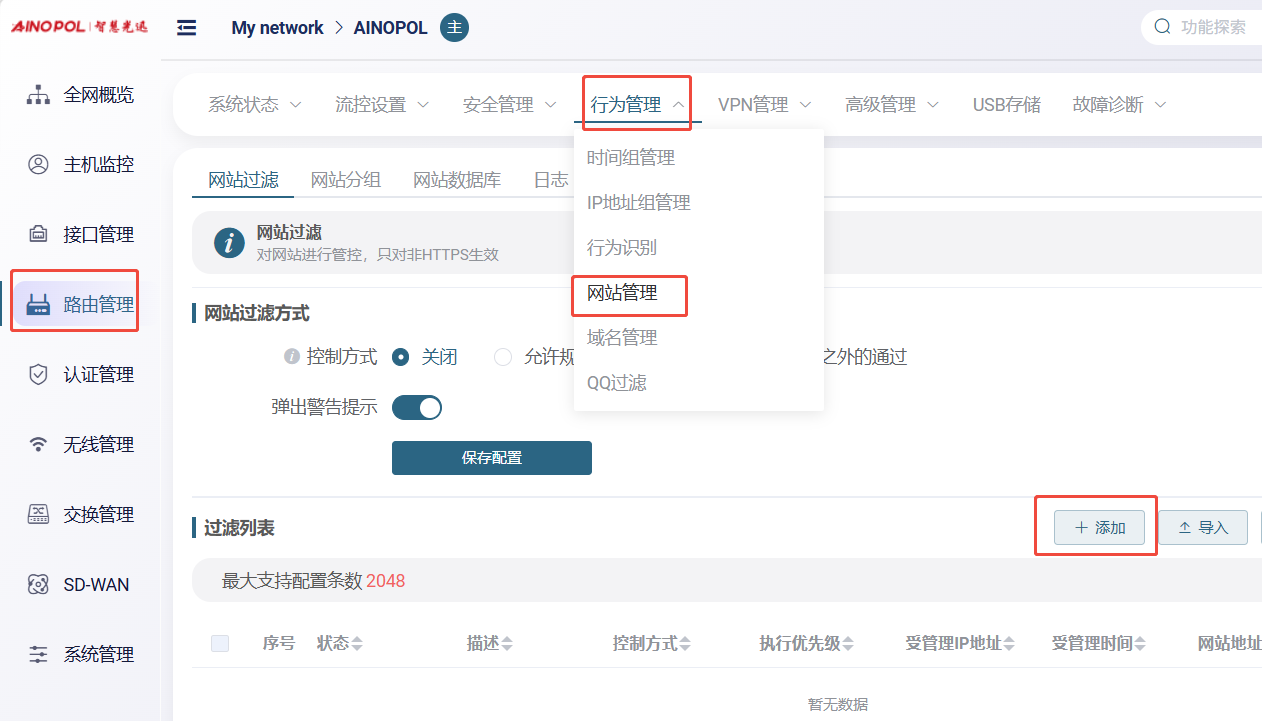This screenshot has width=1262, height=721.
Task: Toggle the 弹出警告提示 switch off
Action: point(416,408)
